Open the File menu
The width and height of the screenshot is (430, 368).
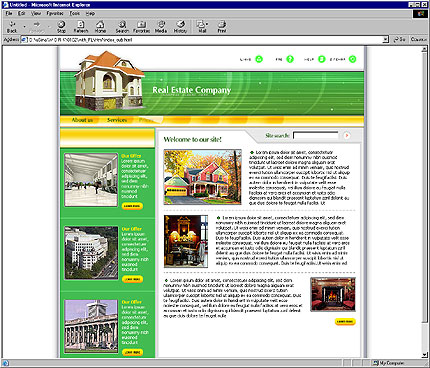(9, 13)
